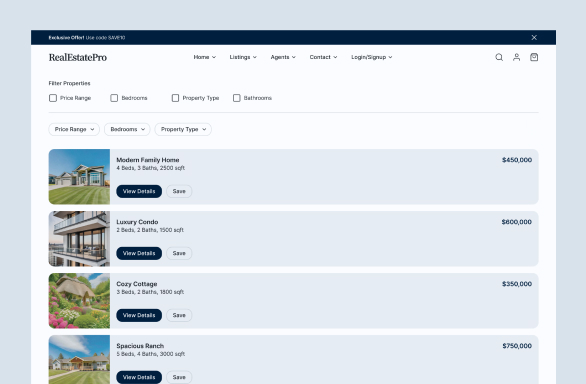This screenshot has height=384, width=586.
Task: View details for Modern Family Home
Action: [139, 191]
